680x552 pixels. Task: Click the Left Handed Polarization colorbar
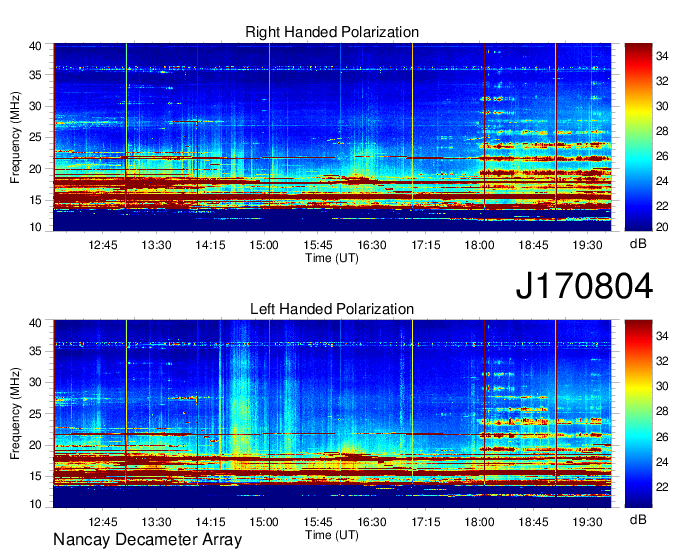(x=638, y=413)
